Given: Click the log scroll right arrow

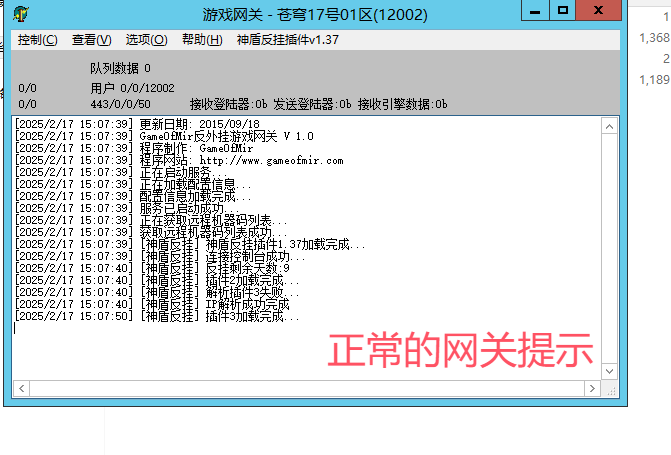Looking at the screenshot, I should [592, 389].
